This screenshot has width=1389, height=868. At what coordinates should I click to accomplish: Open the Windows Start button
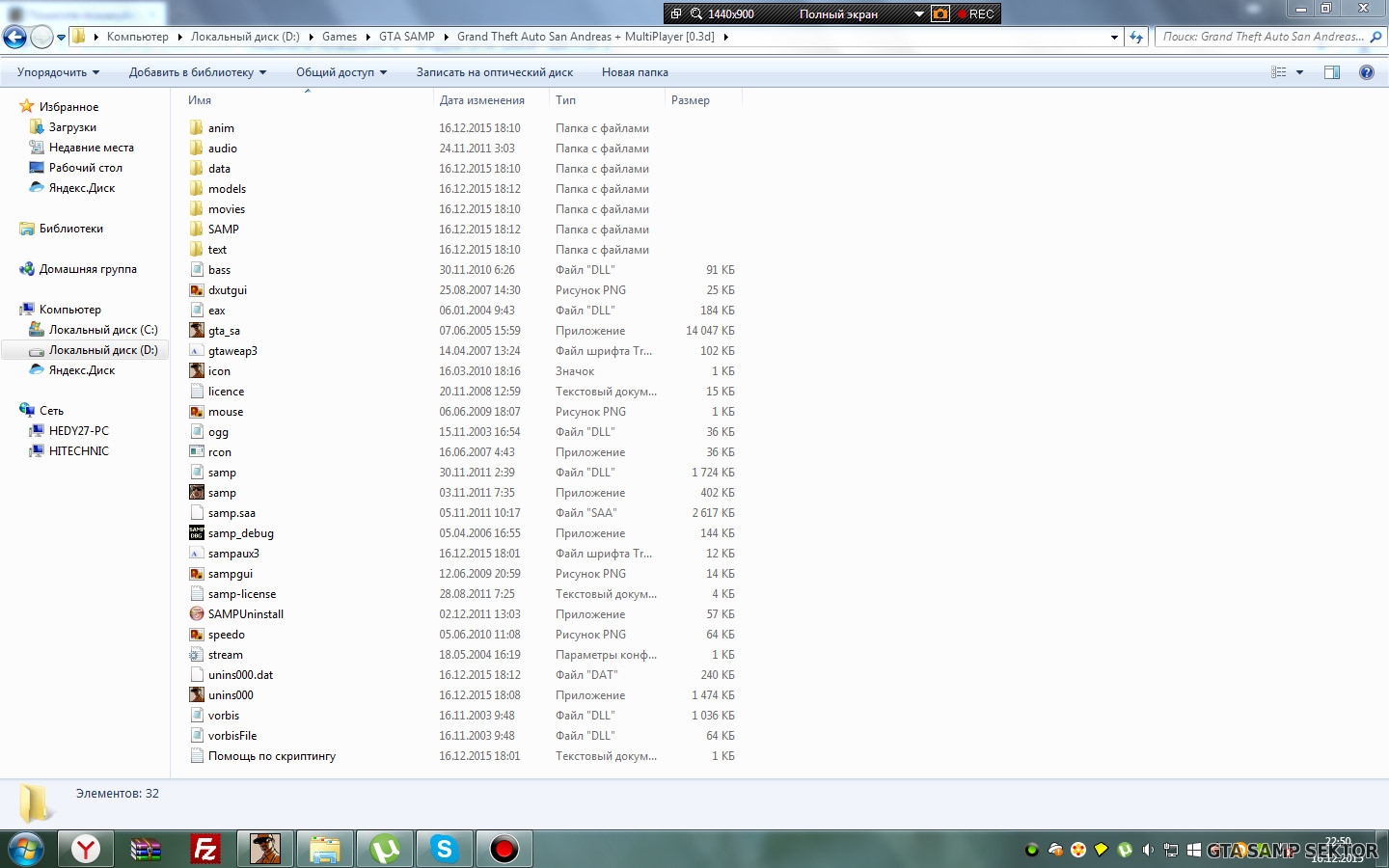click(25, 849)
